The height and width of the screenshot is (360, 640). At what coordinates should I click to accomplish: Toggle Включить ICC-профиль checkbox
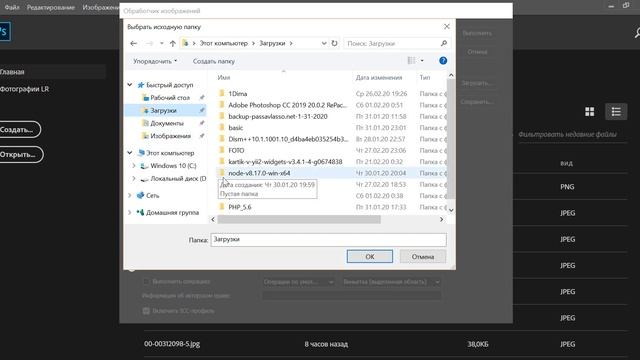tap(146, 311)
